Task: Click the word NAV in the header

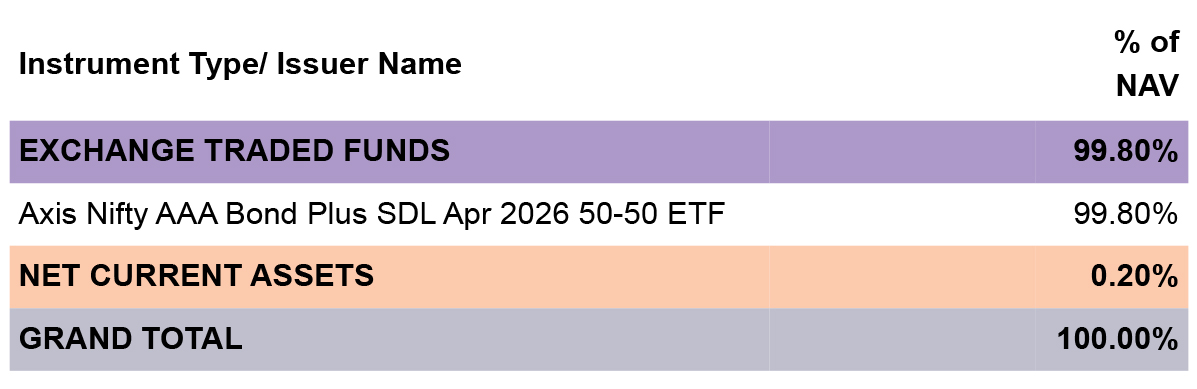Action: [1147, 85]
